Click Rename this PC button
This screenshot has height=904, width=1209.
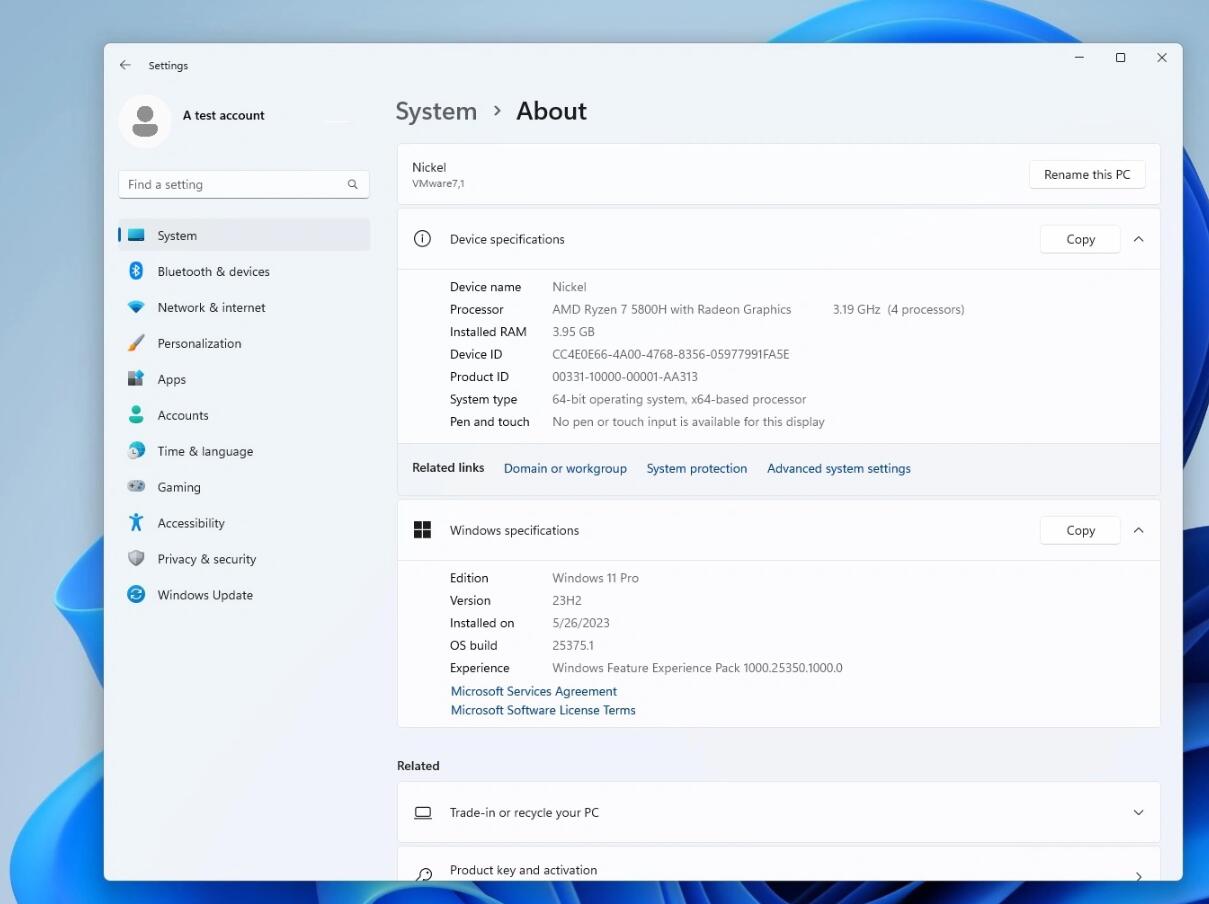pos(1087,174)
